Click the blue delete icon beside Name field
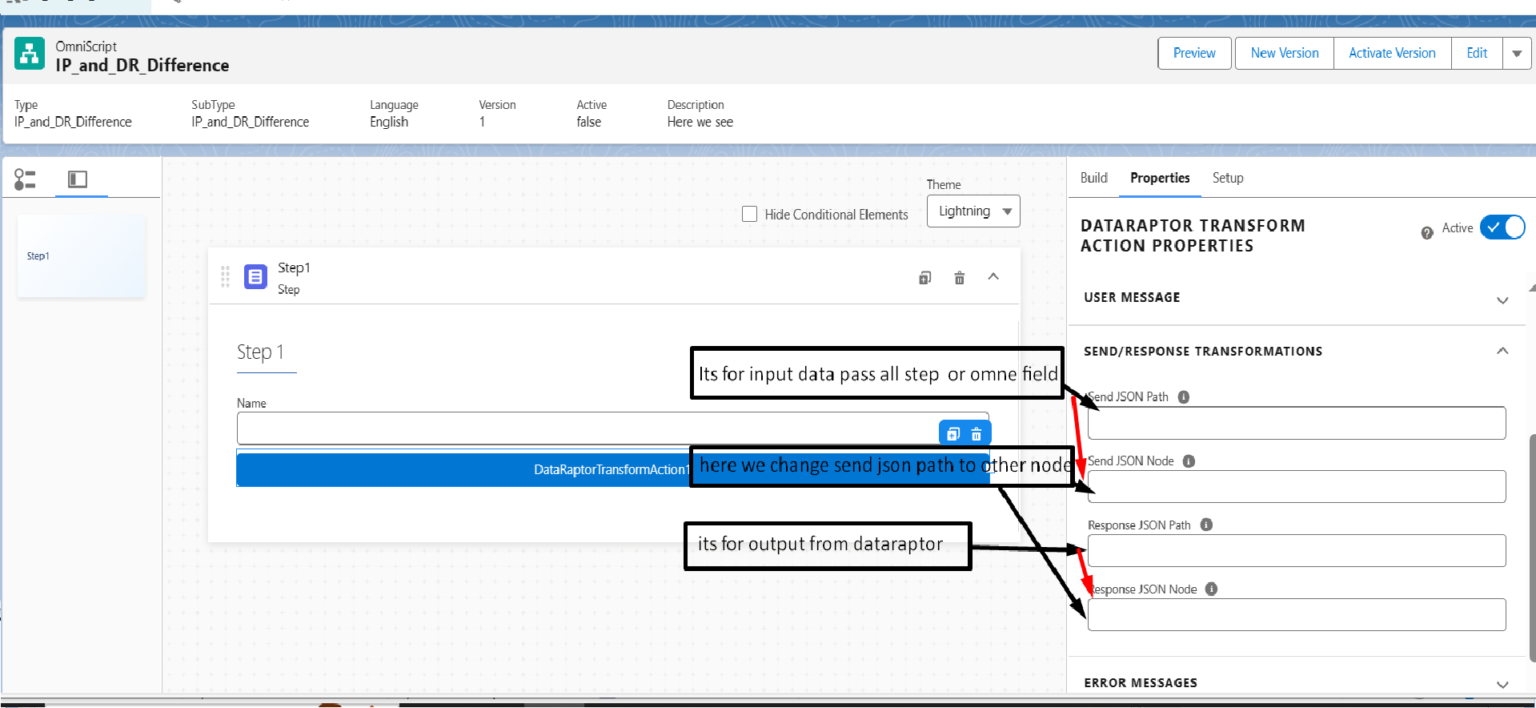Image resolution: width=1536 pixels, height=708 pixels. coord(978,432)
